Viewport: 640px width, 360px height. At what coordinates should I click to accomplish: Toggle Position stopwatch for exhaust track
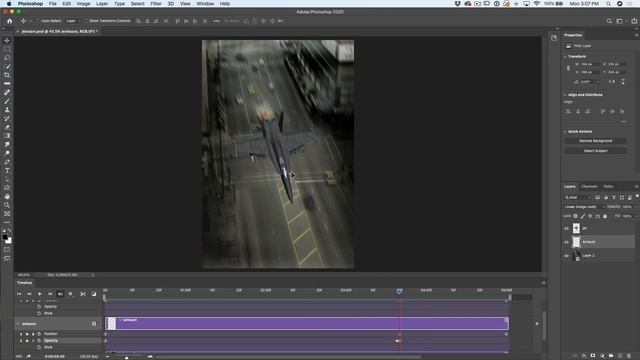[39, 334]
